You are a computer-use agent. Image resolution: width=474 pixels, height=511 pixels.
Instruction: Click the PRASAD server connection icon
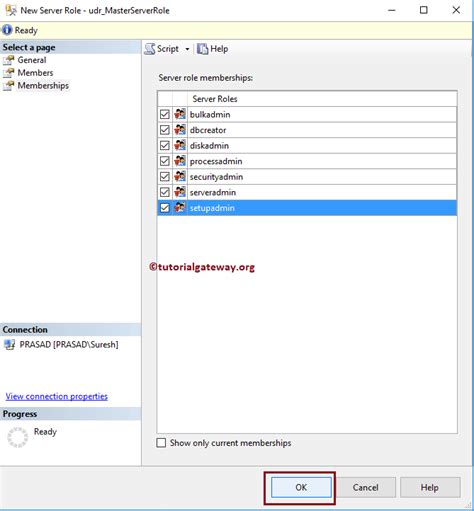[9, 344]
